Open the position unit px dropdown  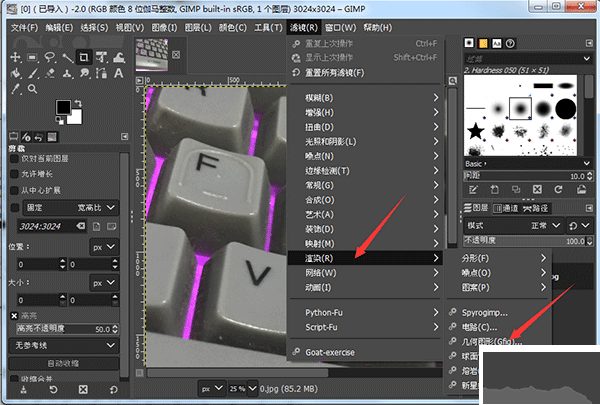coord(104,247)
